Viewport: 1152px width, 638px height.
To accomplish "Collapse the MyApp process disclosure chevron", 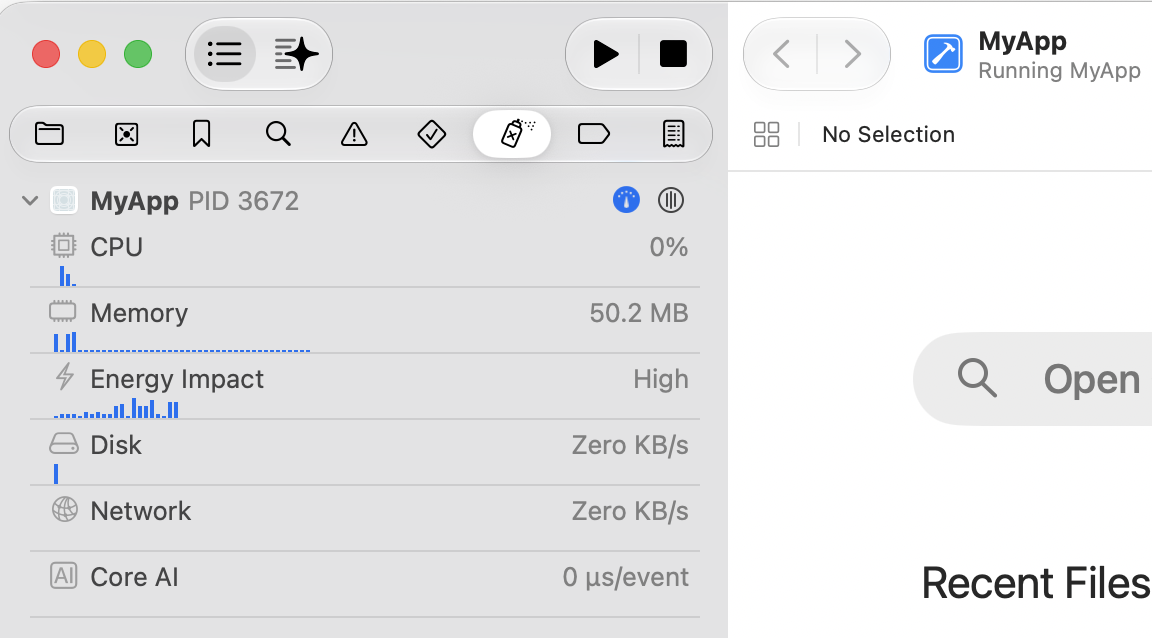I will click(x=30, y=200).
